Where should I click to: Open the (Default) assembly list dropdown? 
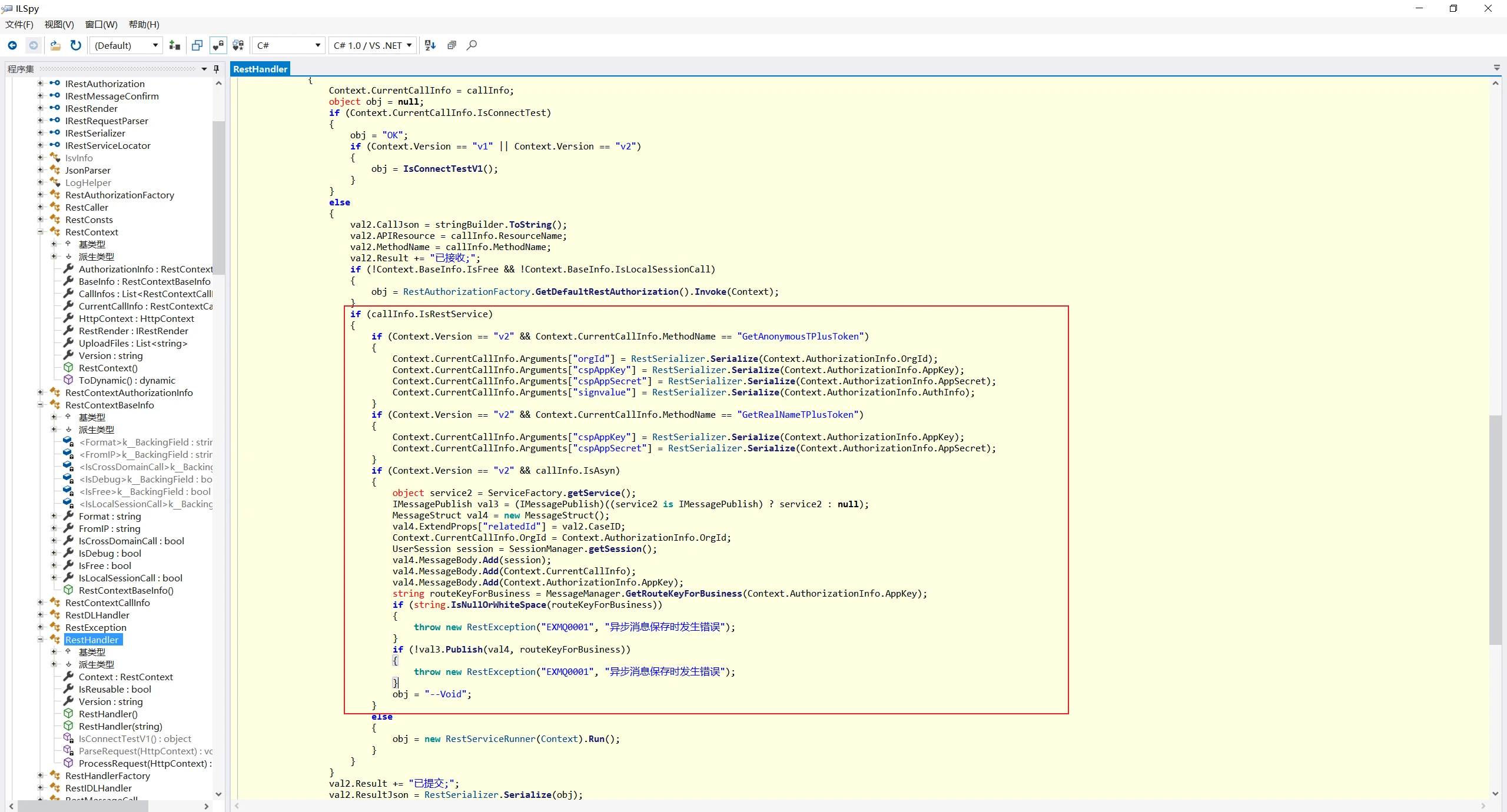point(126,45)
